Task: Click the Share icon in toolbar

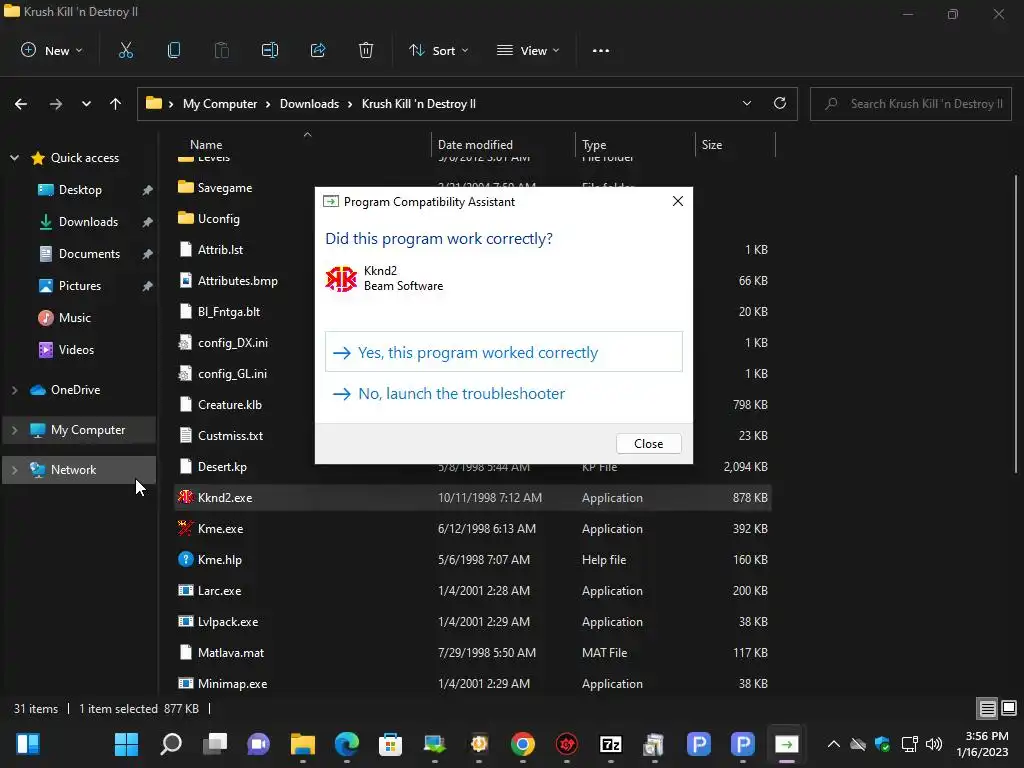Action: click(318, 50)
